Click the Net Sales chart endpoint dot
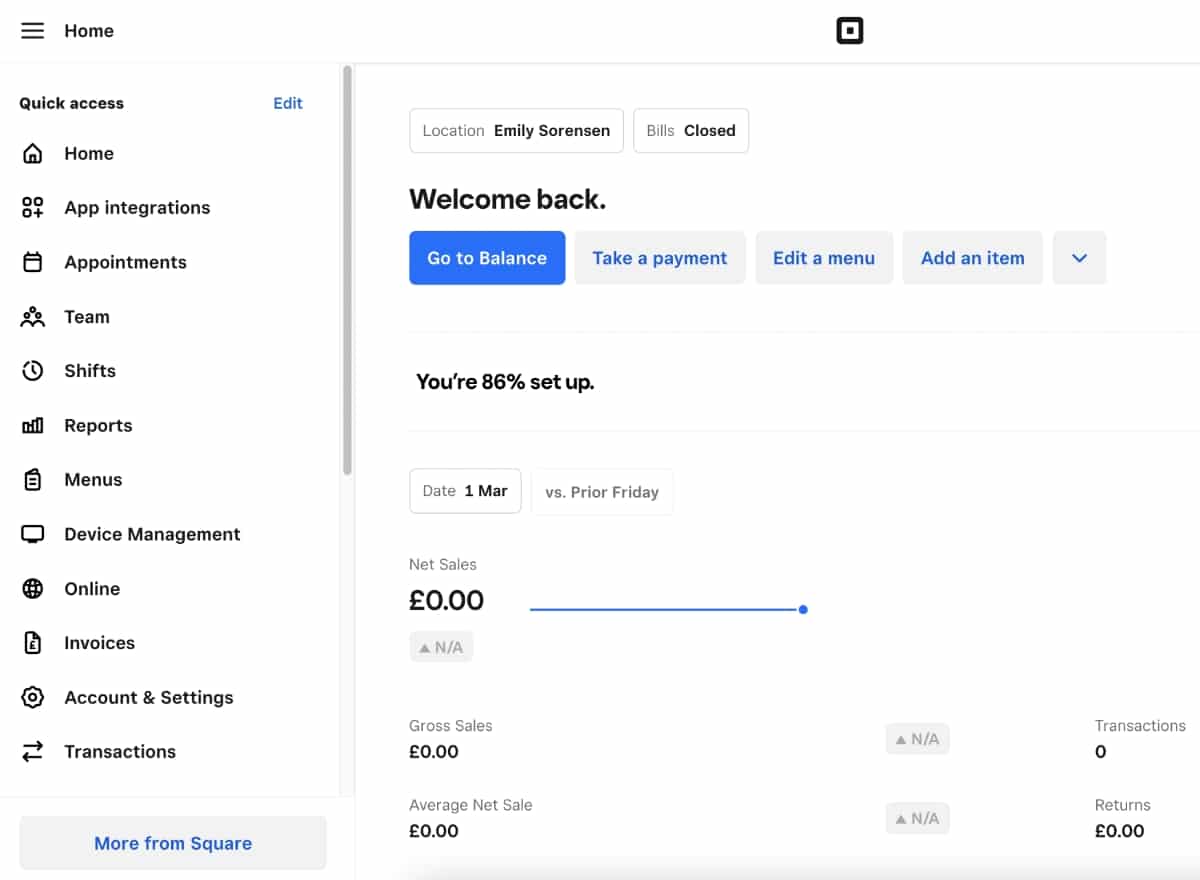The width and height of the screenshot is (1200, 880). point(803,609)
